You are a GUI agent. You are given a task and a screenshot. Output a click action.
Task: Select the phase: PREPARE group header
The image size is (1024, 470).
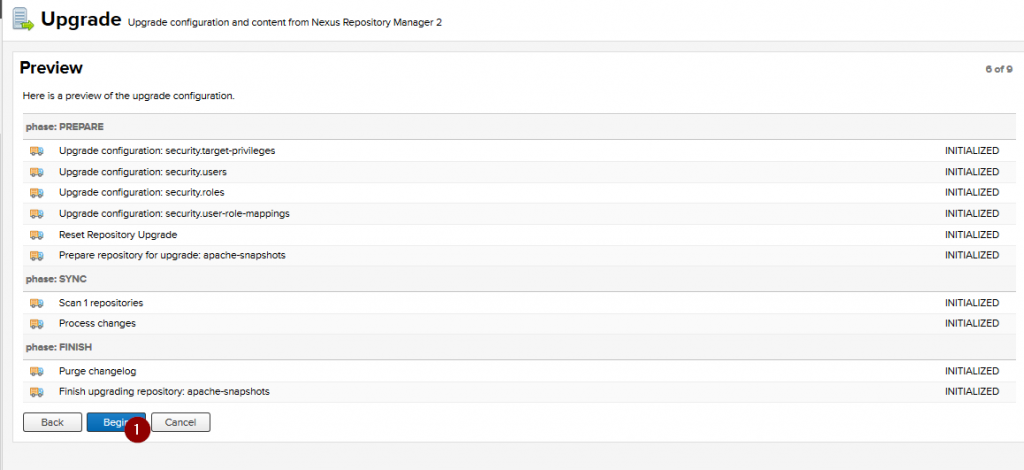point(65,127)
